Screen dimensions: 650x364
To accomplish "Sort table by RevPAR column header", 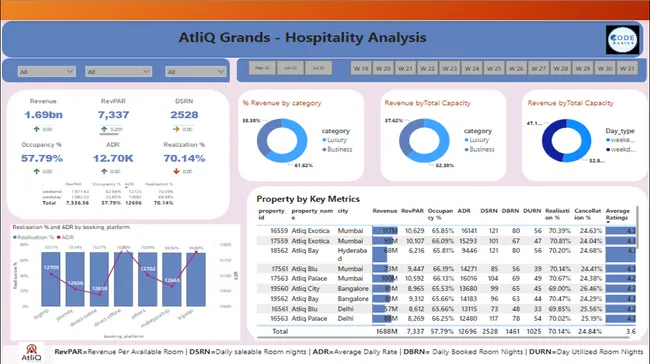I will tap(412, 211).
